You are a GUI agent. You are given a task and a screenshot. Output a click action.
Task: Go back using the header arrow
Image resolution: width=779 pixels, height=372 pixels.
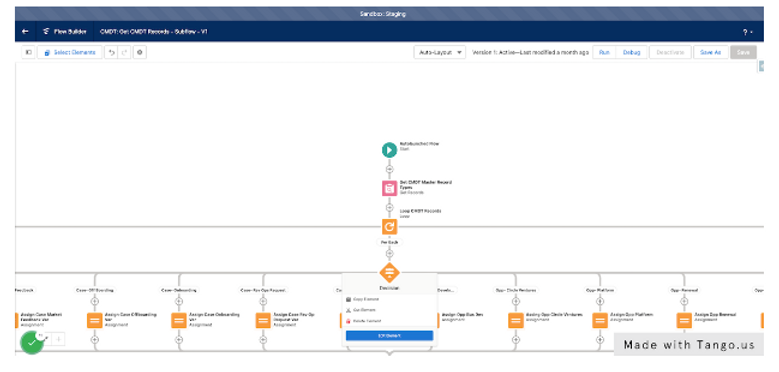click(25, 32)
